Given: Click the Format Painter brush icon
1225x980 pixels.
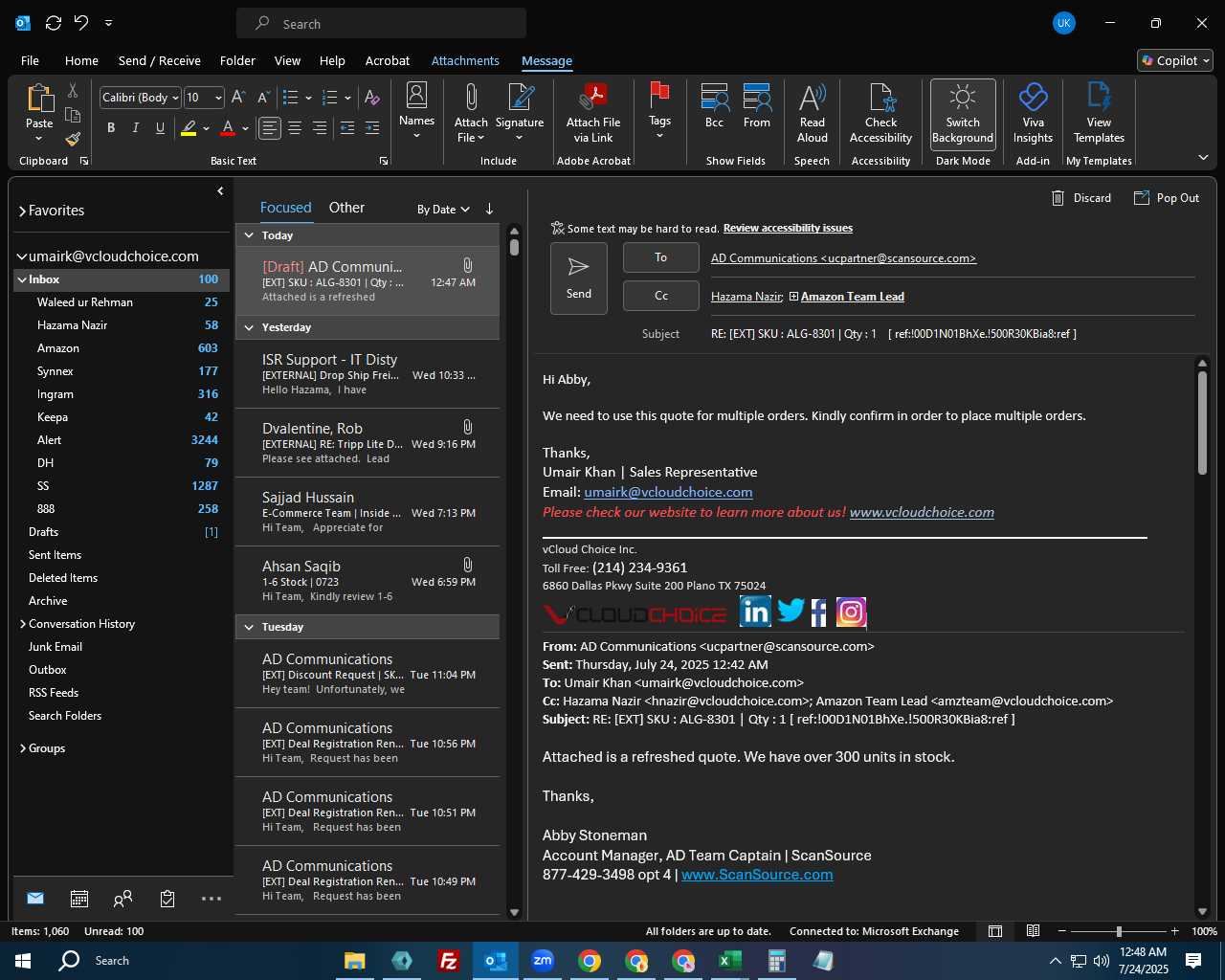Looking at the screenshot, I should [x=73, y=139].
